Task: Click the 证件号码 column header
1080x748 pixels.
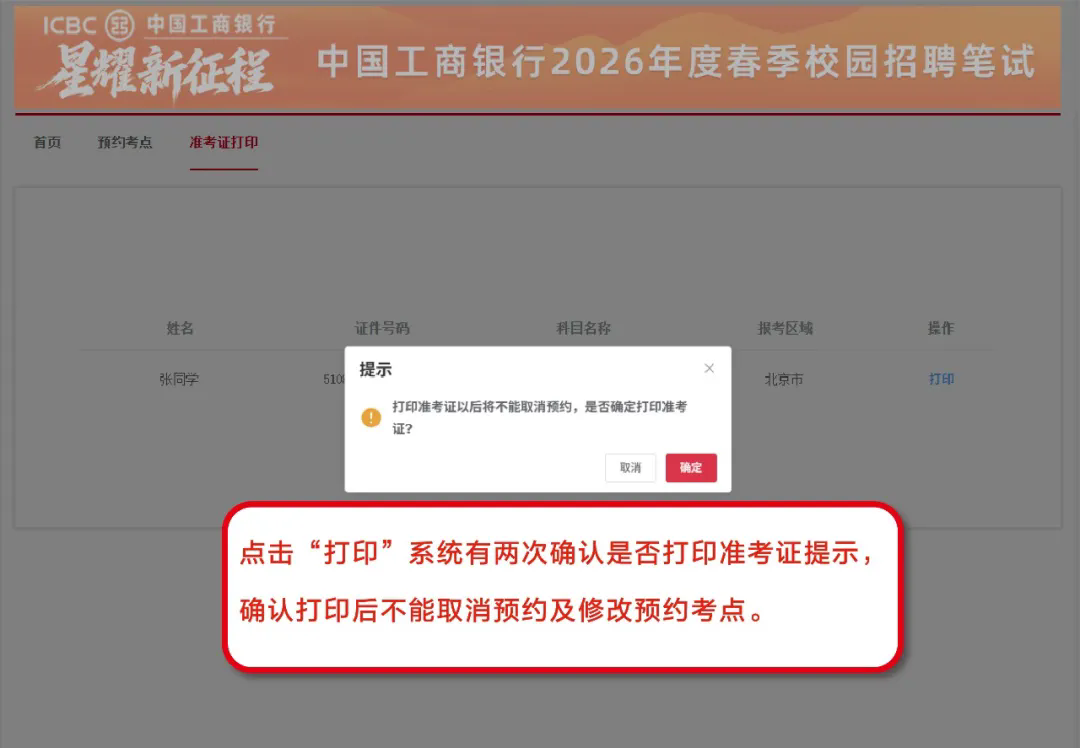Action: tap(382, 329)
